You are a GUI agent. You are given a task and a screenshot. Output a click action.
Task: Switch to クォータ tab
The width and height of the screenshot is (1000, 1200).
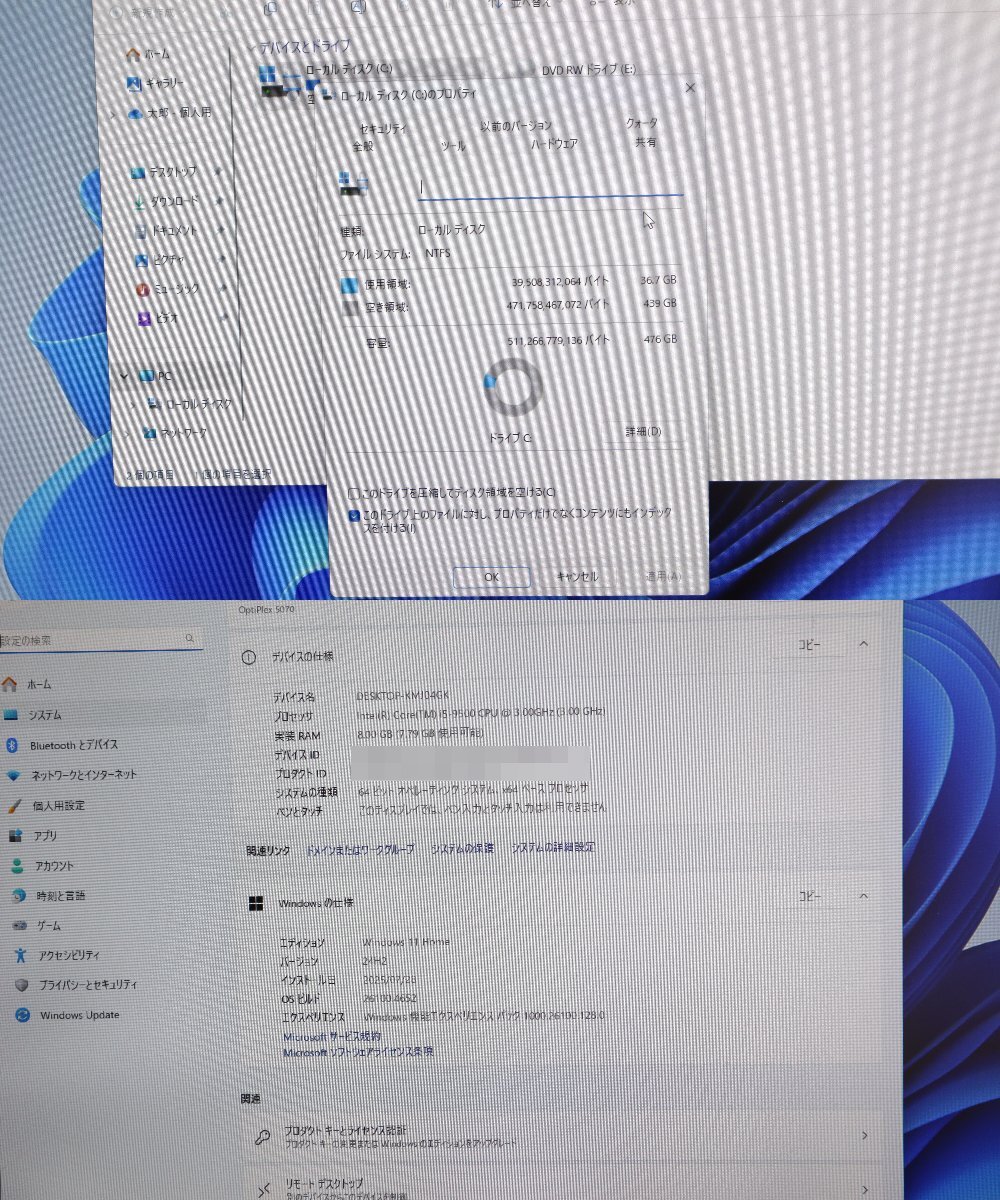coord(642,123)
